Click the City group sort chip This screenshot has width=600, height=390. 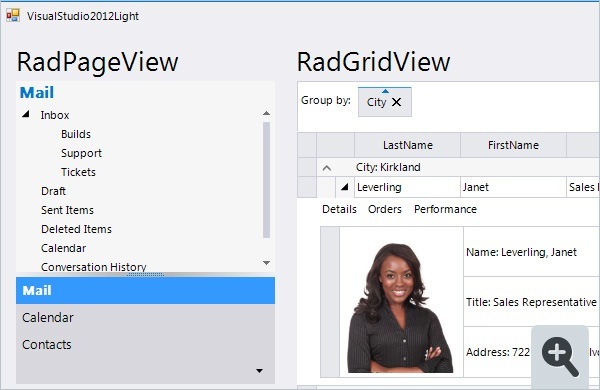point(385,102)
